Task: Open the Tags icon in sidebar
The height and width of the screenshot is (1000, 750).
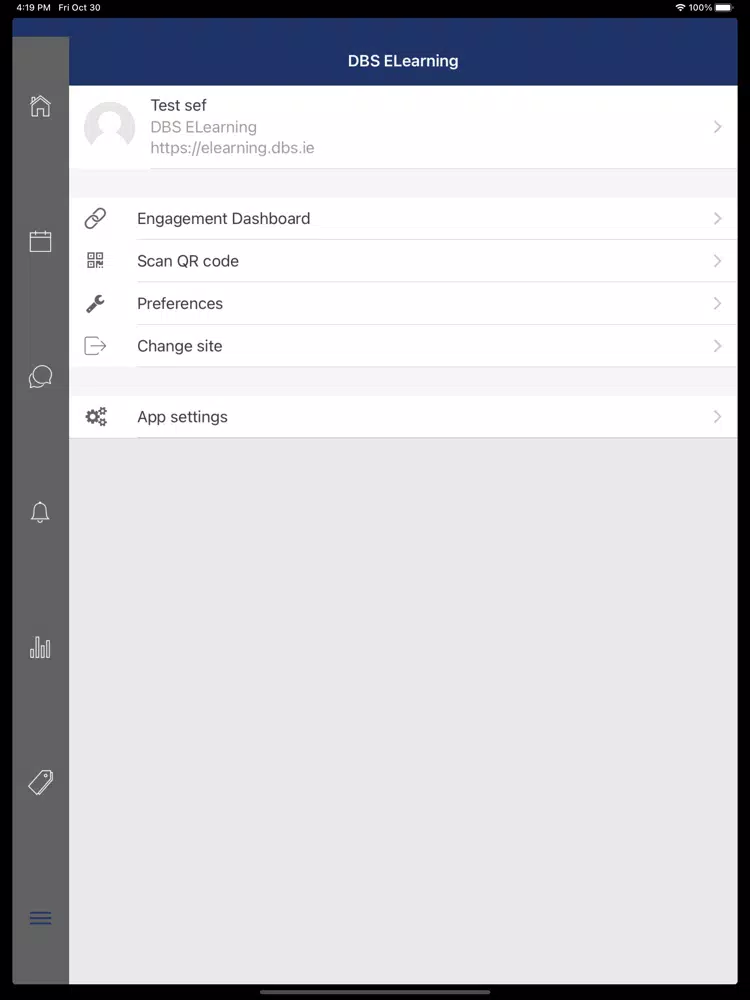Action: (x=40, y=783)
